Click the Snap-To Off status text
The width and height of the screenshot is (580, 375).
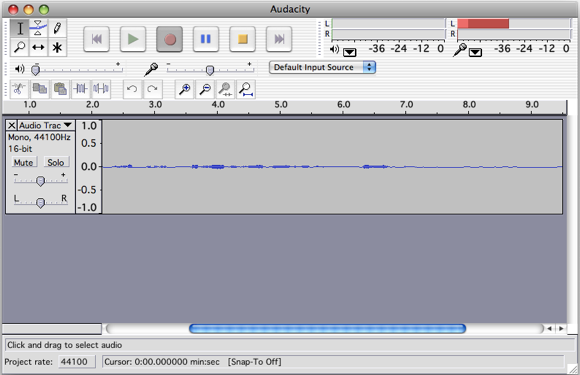254,362
